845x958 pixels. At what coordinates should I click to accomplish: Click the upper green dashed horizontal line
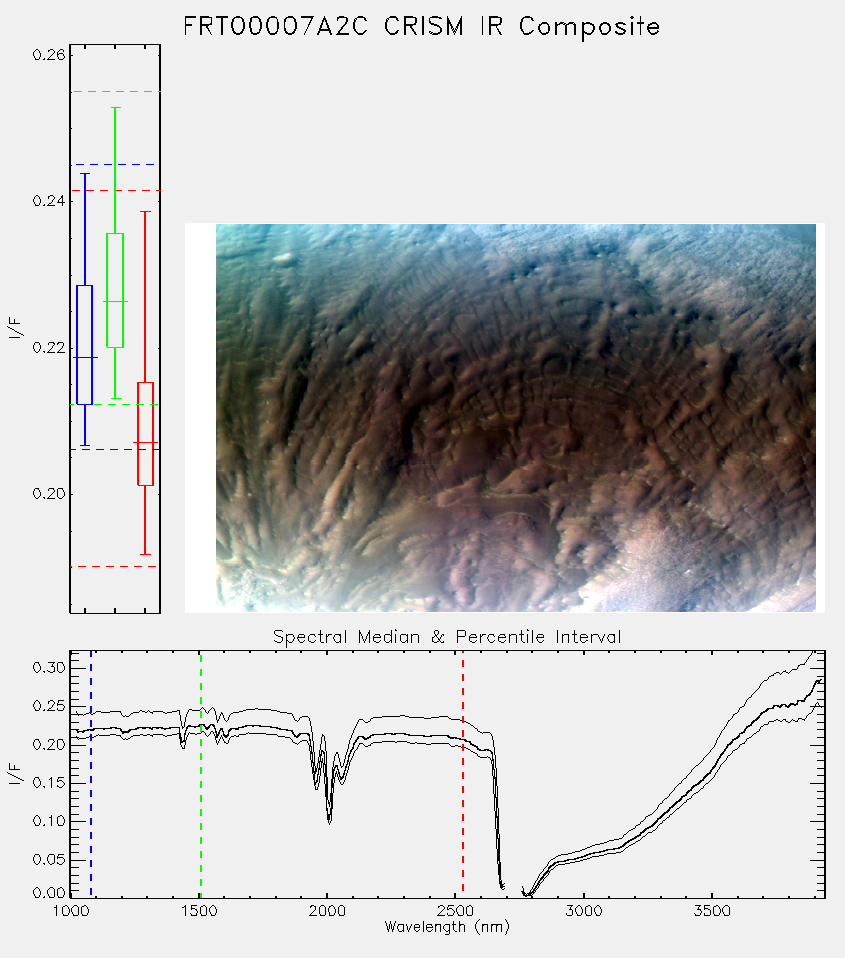(x=115, y=92)
